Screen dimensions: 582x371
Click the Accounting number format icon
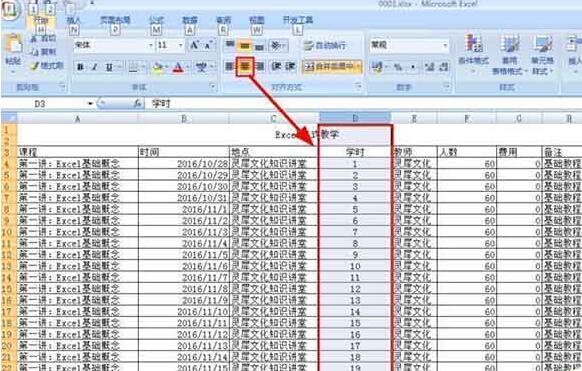[377, 67]
